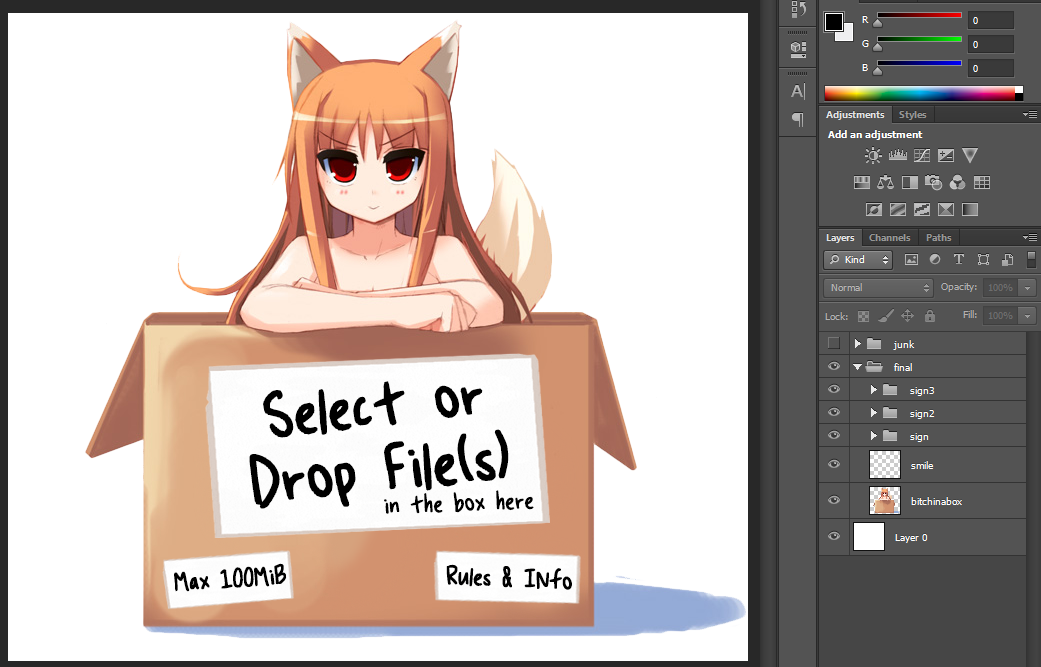The image size is (1041, 667).
Task: Open the Adjustments panel flyout menu
Action: 1030,115
